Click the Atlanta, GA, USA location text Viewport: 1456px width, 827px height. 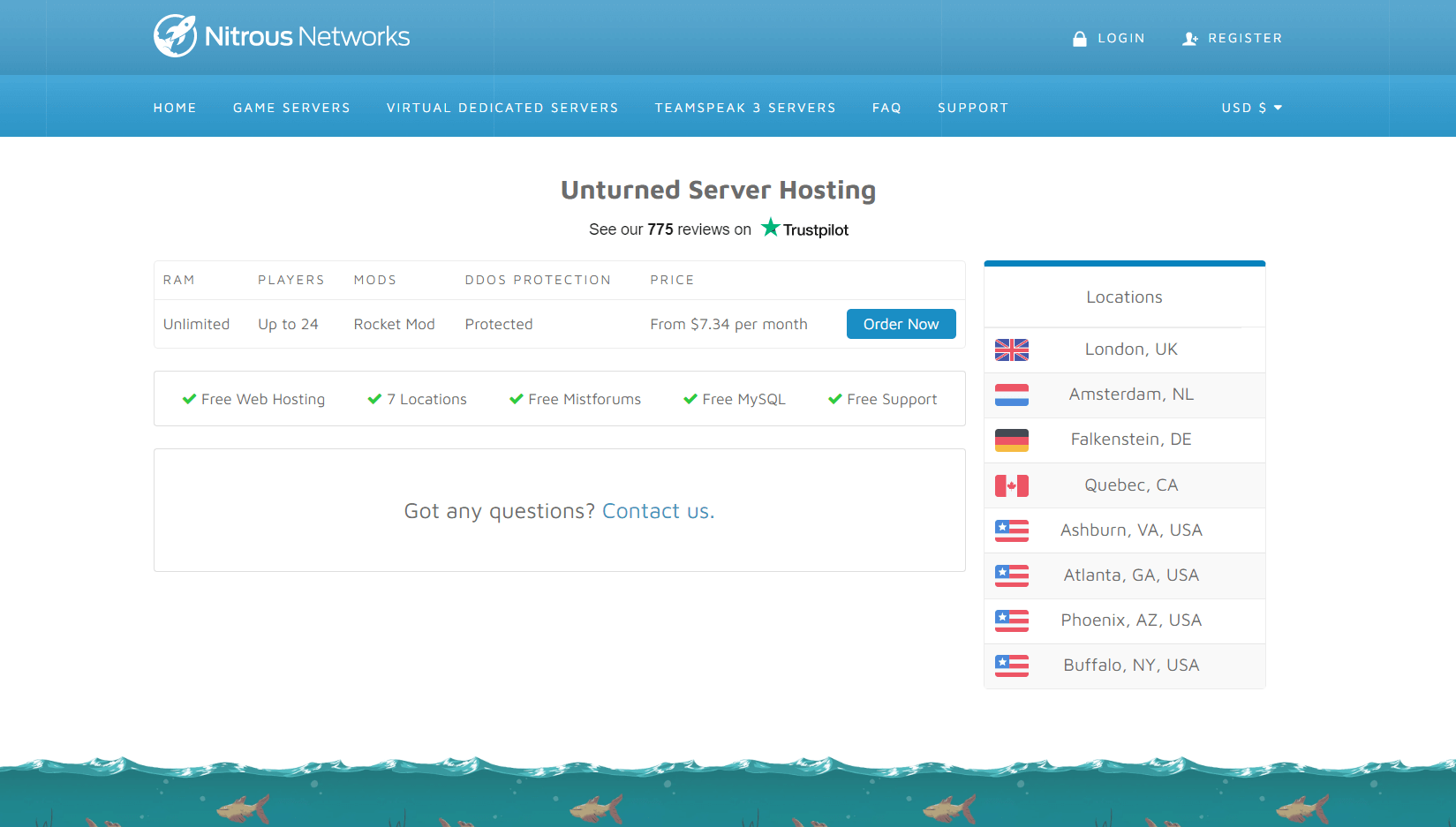click(1131, 575)
